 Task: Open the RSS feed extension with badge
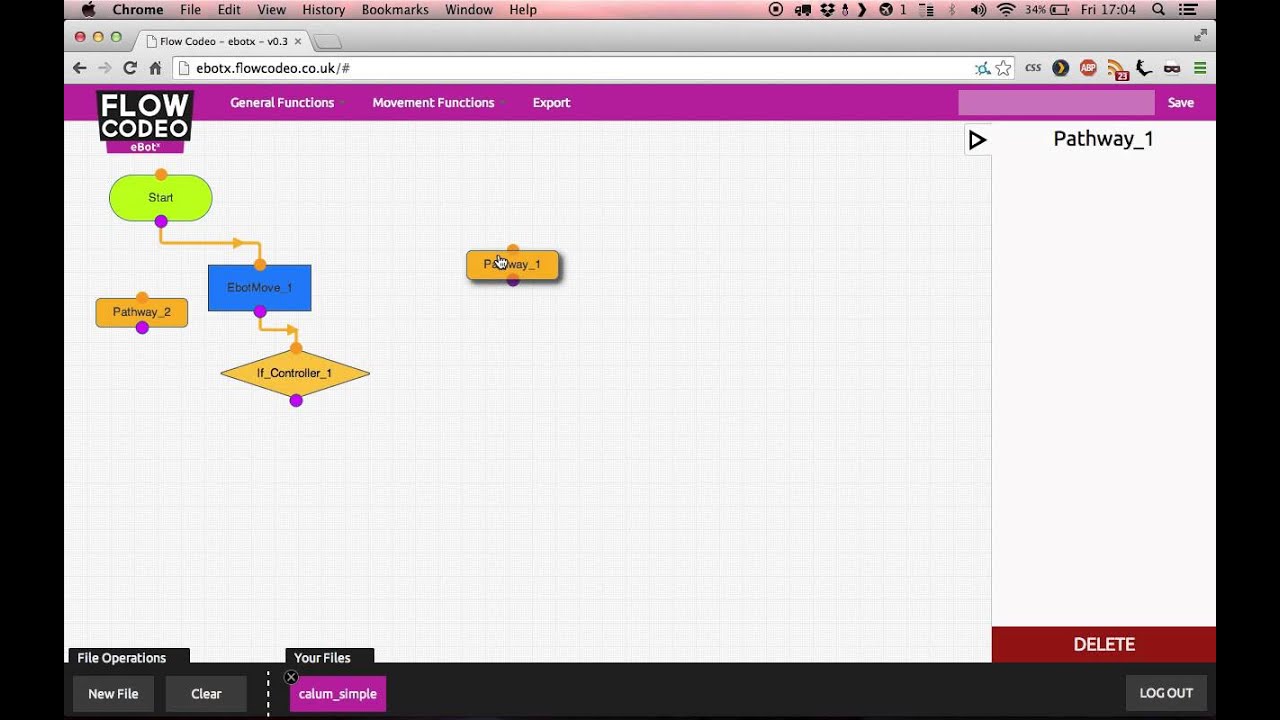(x=1117, y=69)
